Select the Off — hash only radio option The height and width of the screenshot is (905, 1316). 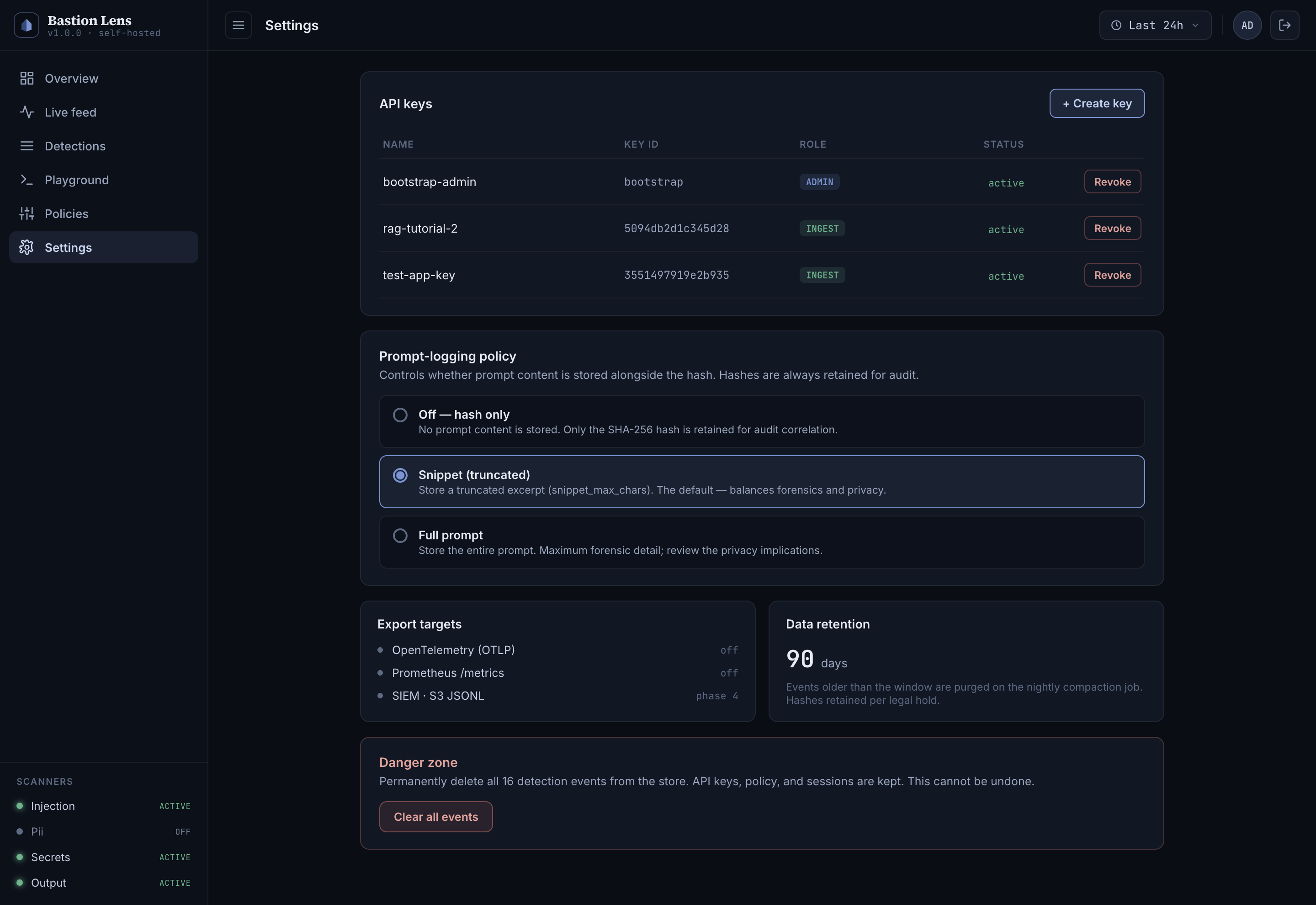point(400,415)
